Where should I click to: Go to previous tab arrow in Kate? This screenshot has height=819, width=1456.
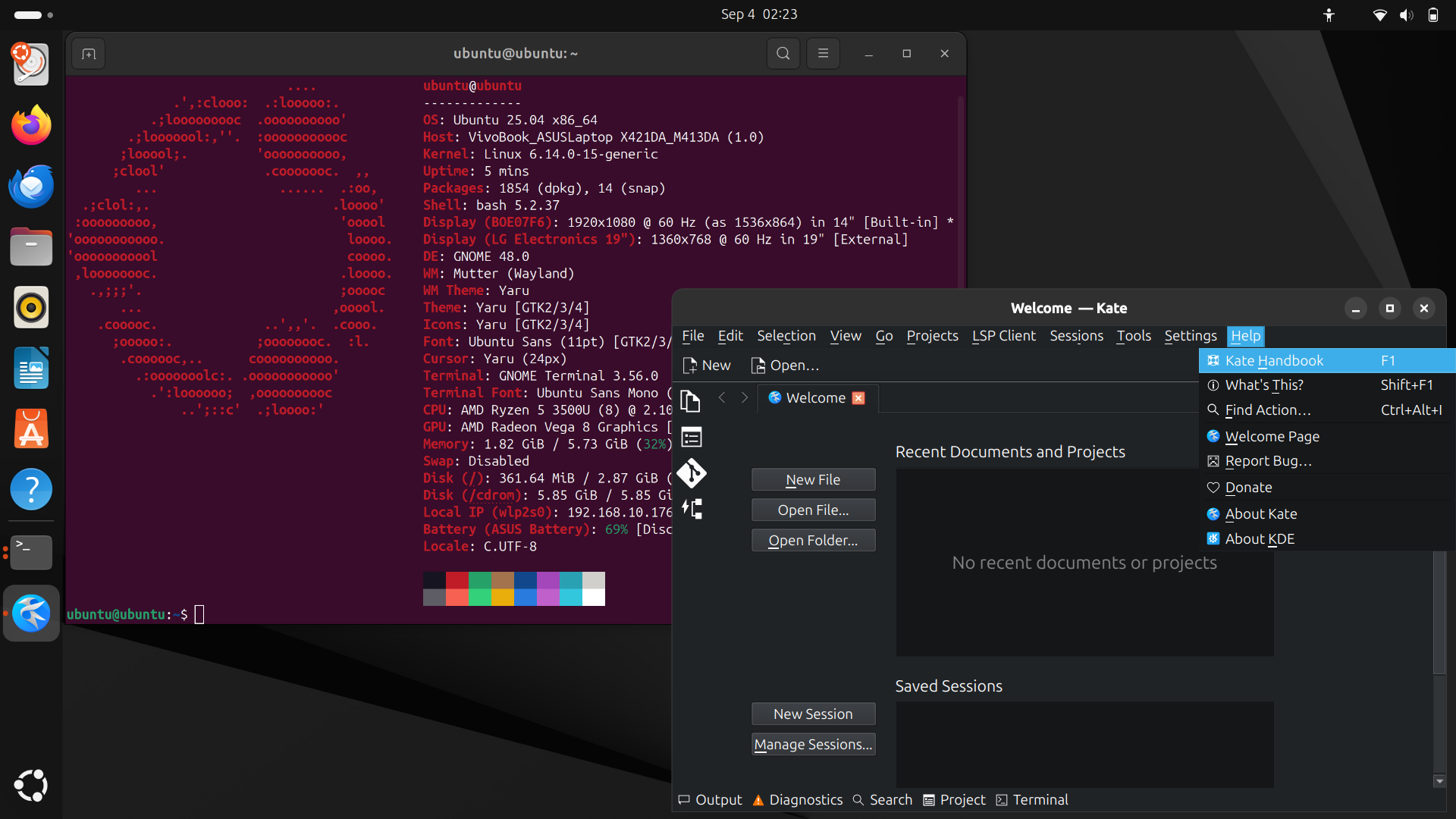(x=723, y=397)
